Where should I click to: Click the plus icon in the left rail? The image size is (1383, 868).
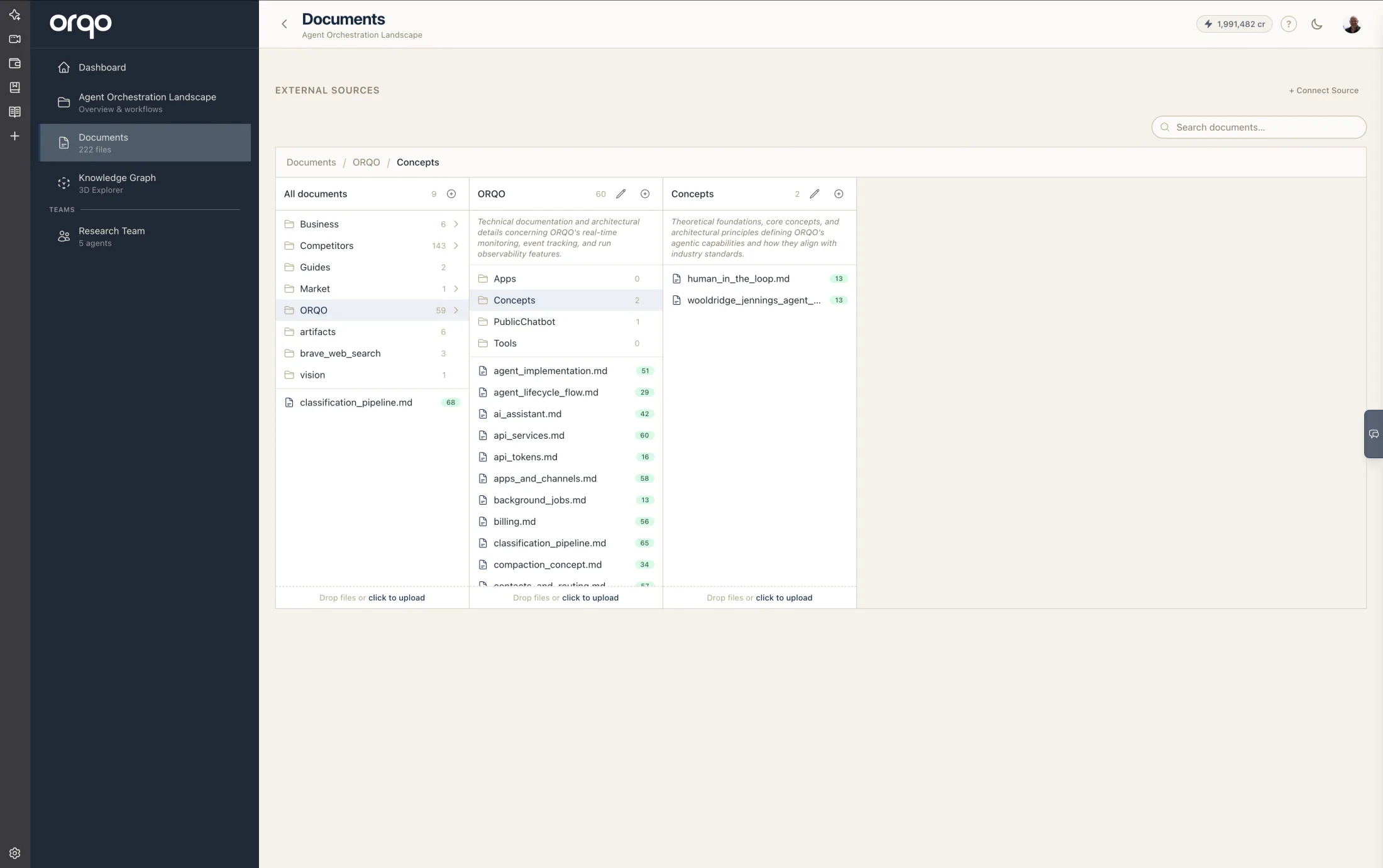pos(15,136)
